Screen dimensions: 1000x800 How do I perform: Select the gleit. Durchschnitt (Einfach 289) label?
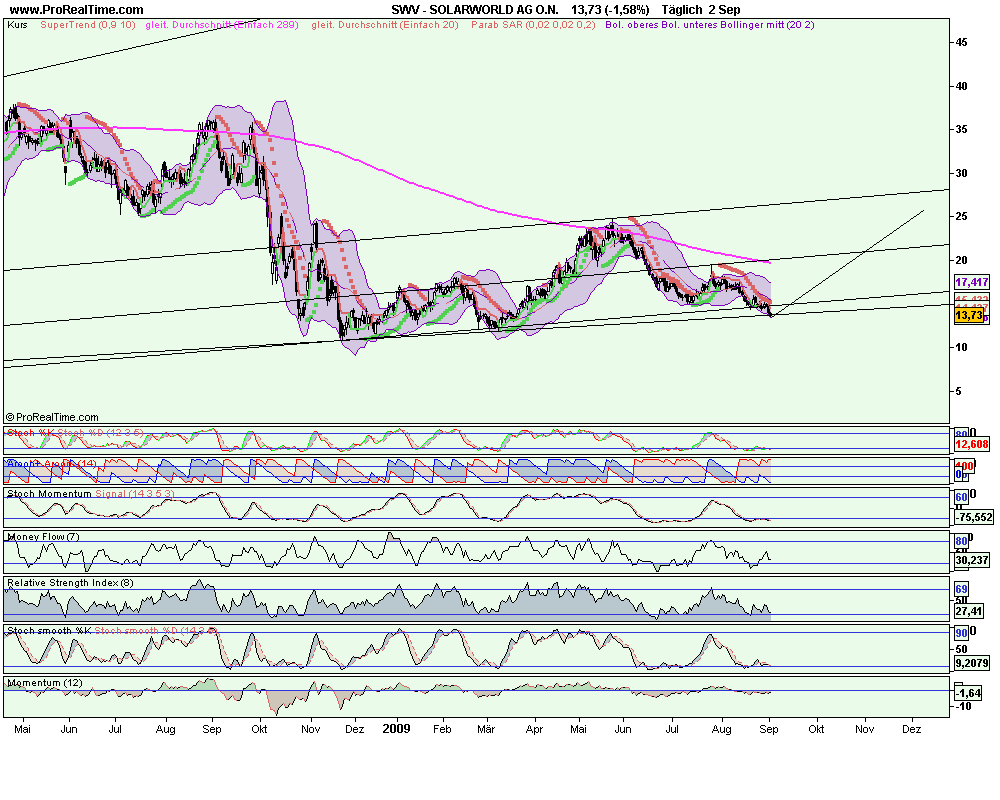click(222, 25)
